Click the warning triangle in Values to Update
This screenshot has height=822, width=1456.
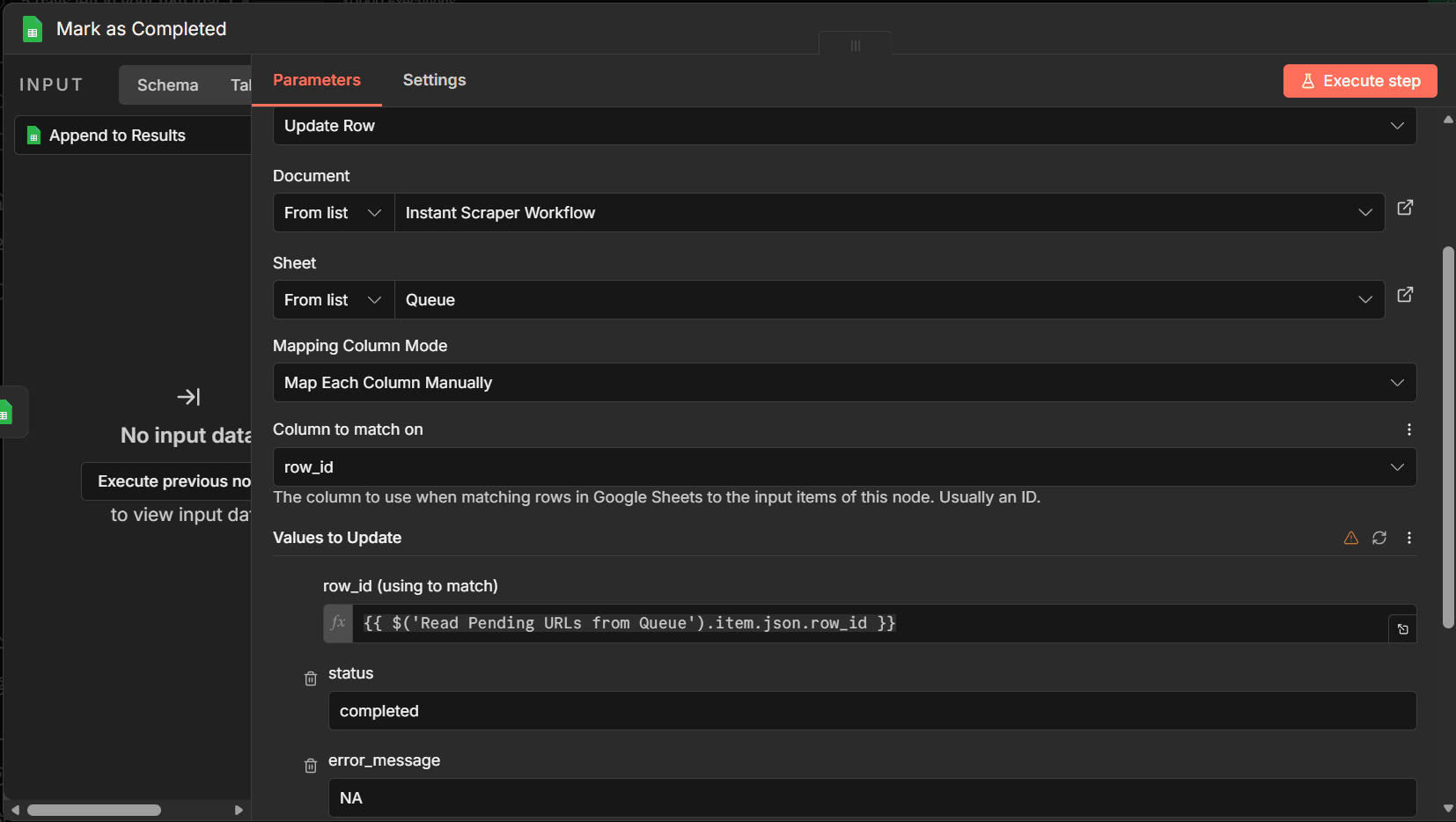tap(1351, 538)
